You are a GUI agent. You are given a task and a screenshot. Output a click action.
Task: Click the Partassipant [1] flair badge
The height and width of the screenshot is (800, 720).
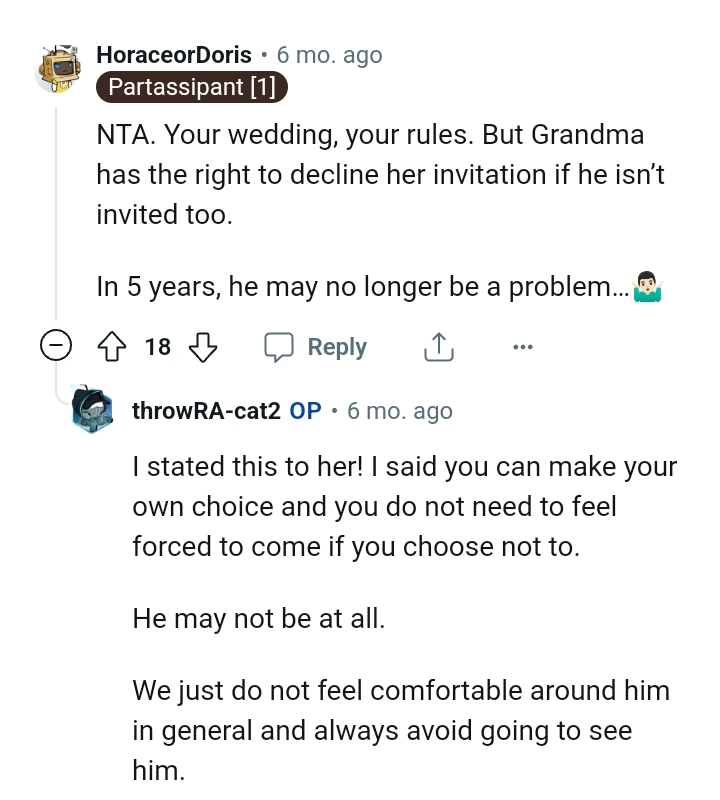(x=191, y=87)
